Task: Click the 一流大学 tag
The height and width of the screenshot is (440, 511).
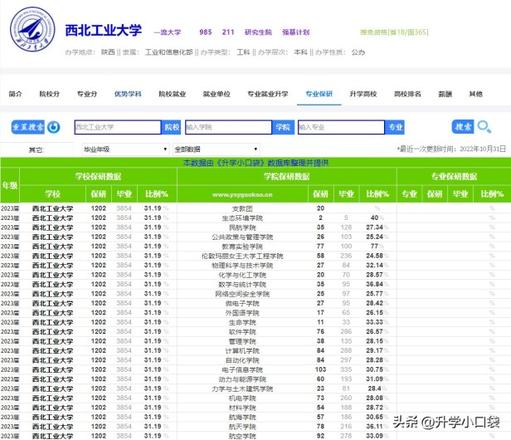Action: [167, 32]
